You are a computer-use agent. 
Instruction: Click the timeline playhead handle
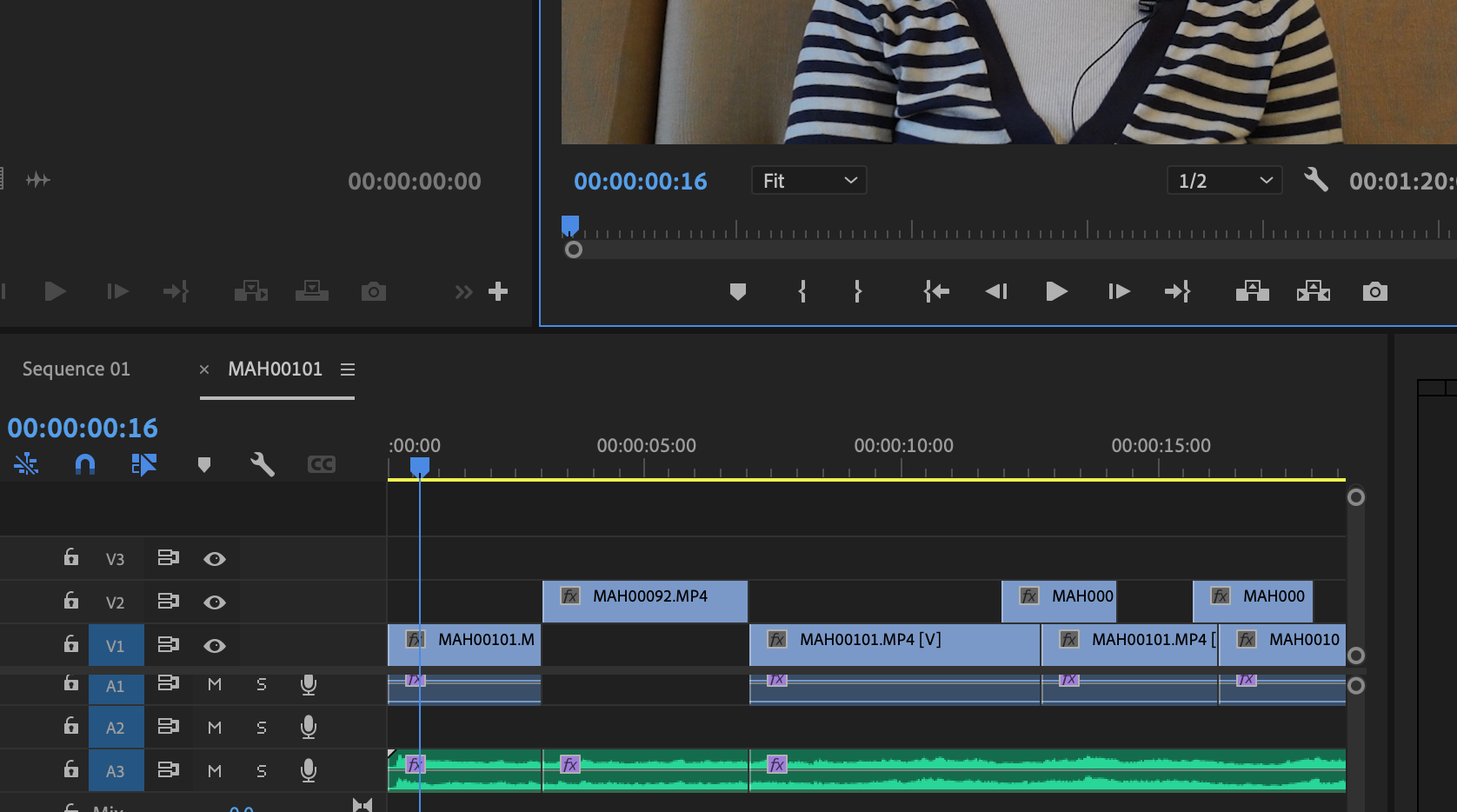point(420,467)
